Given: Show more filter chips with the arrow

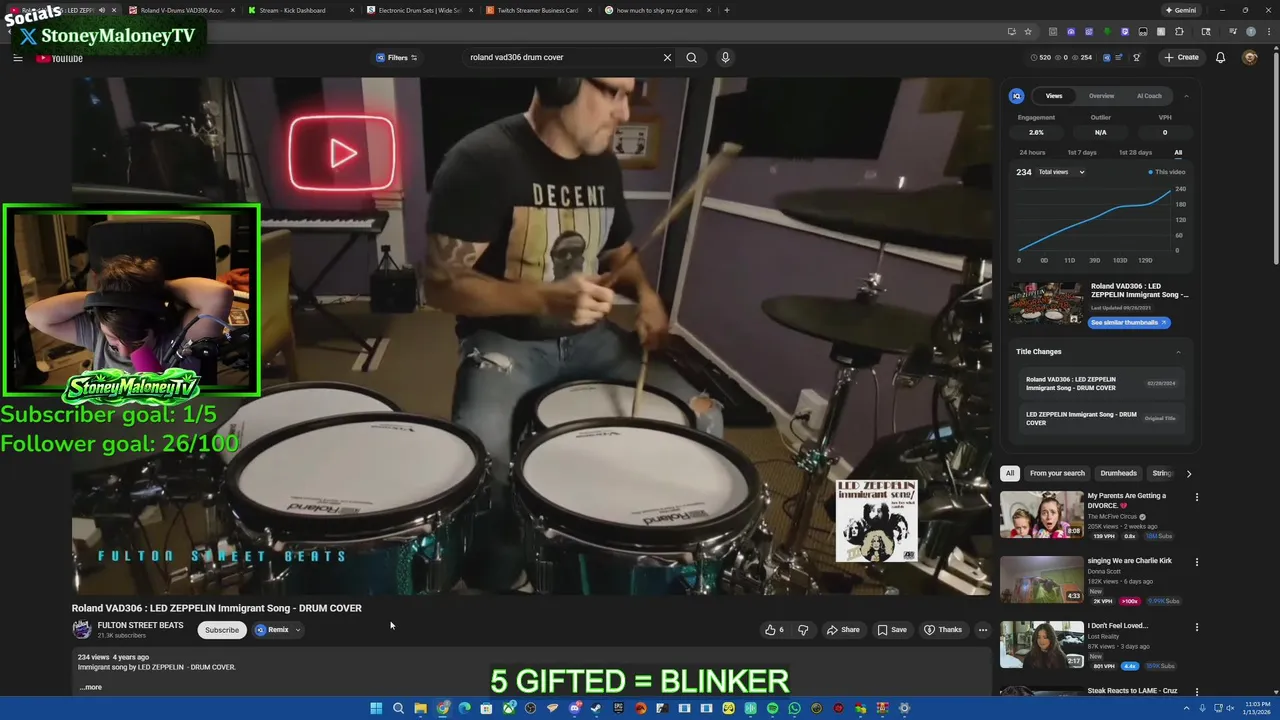Looking at the screenshot, I should point(1189,473).
